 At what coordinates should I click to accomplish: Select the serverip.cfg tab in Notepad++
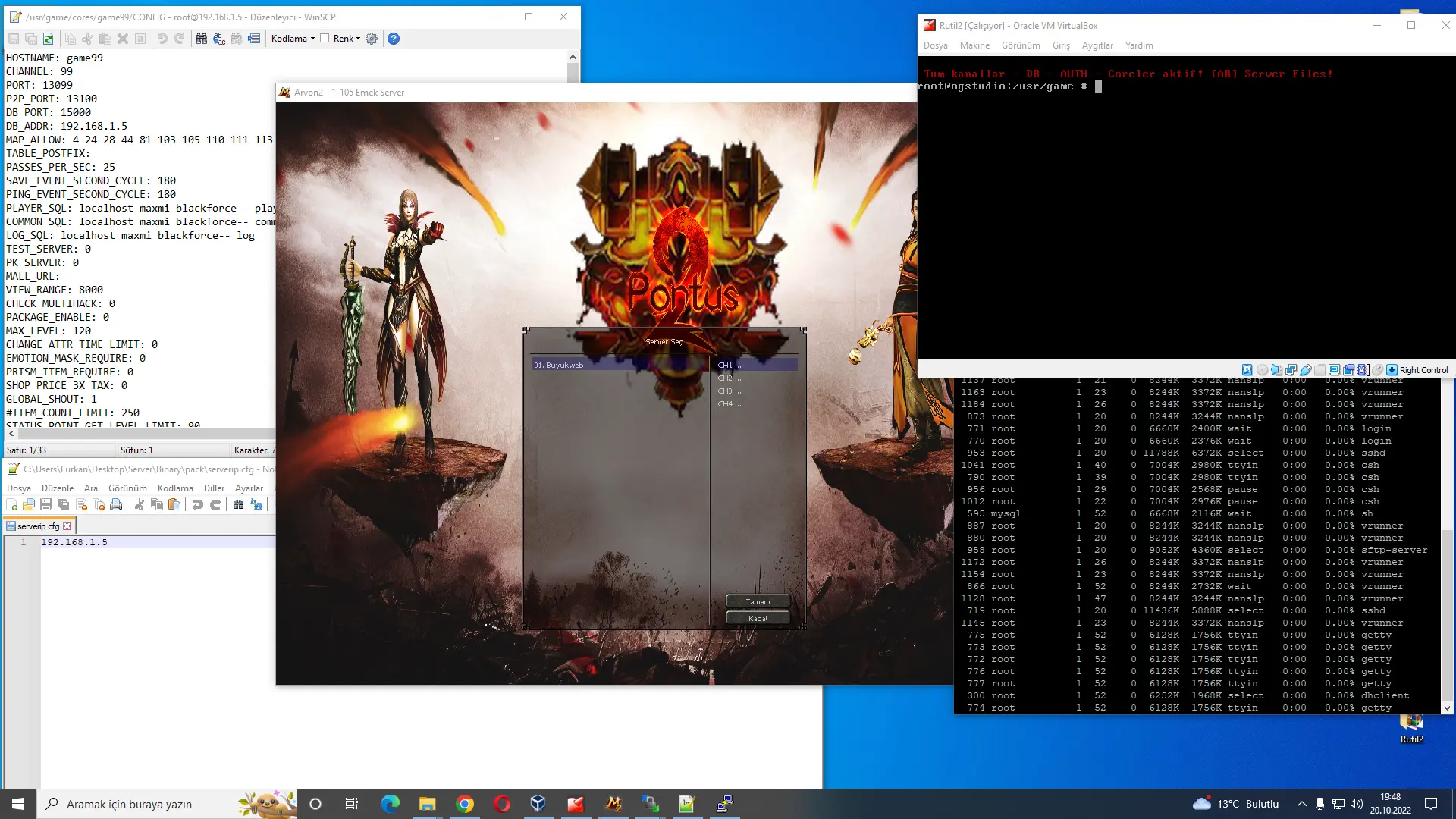click(x=38, y=526)
